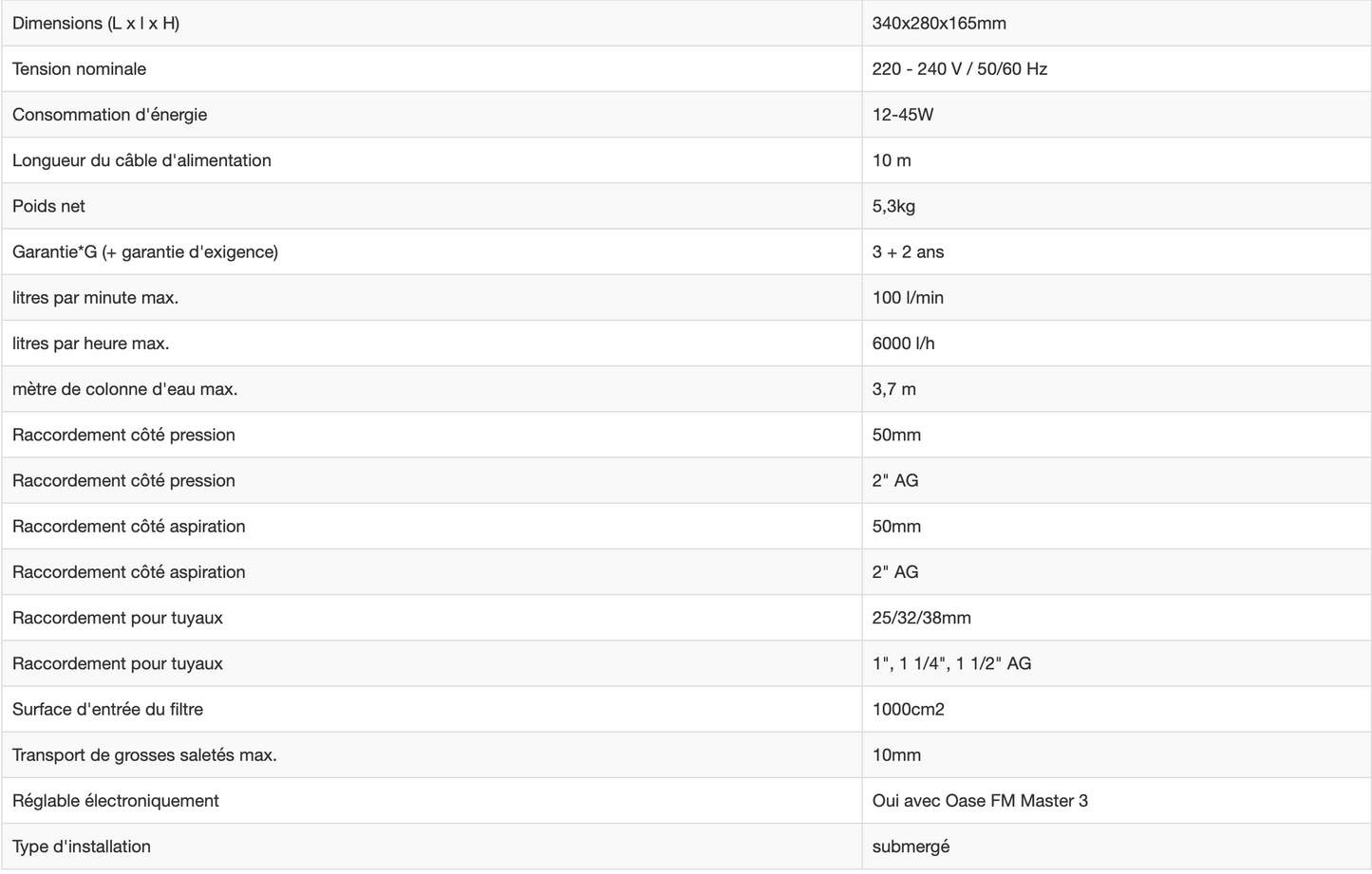The width and height of the screenshot is (1372, 874).
Task: Select the 1000cm2 filter surface value
Action: click(909, 709)
